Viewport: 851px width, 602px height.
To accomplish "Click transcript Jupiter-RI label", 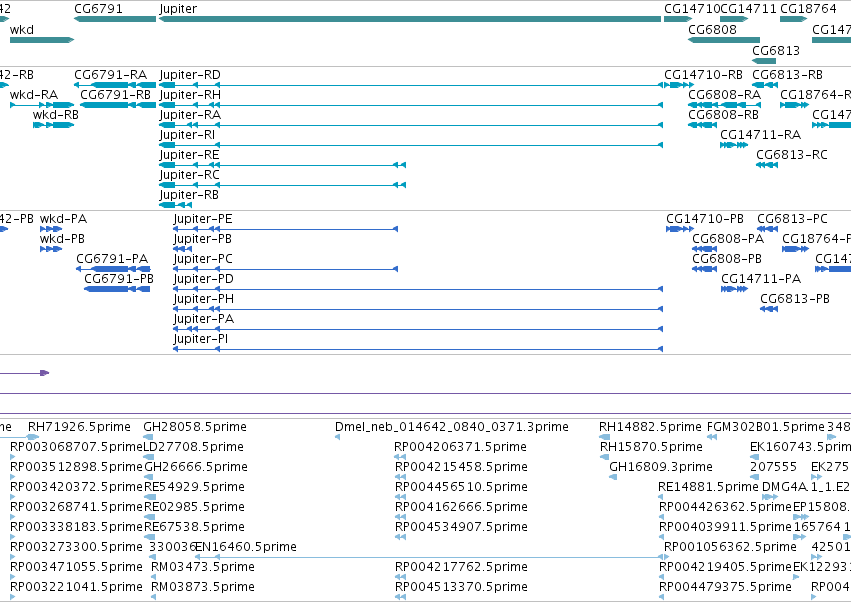I will pyautogui.click(x=187, y=135).
